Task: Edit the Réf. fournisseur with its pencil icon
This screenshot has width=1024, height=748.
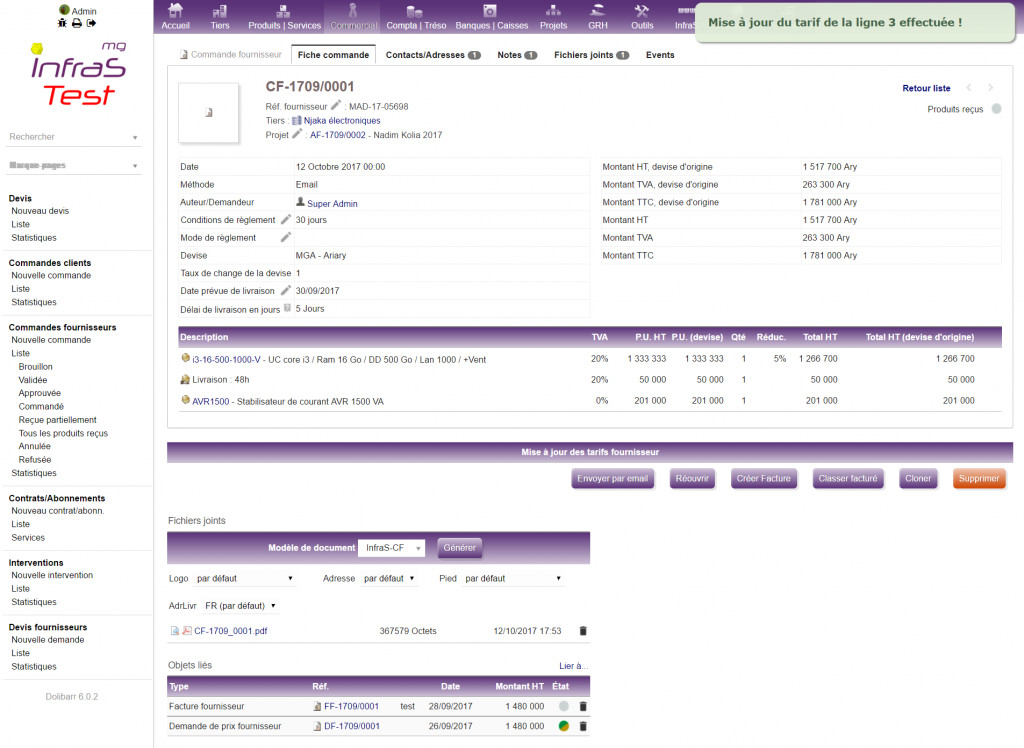Action: tap(336, 105)
